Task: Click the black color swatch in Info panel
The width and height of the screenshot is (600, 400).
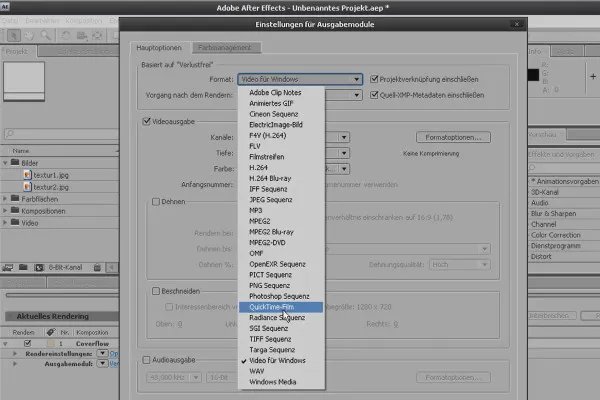Action: point(533,75)
